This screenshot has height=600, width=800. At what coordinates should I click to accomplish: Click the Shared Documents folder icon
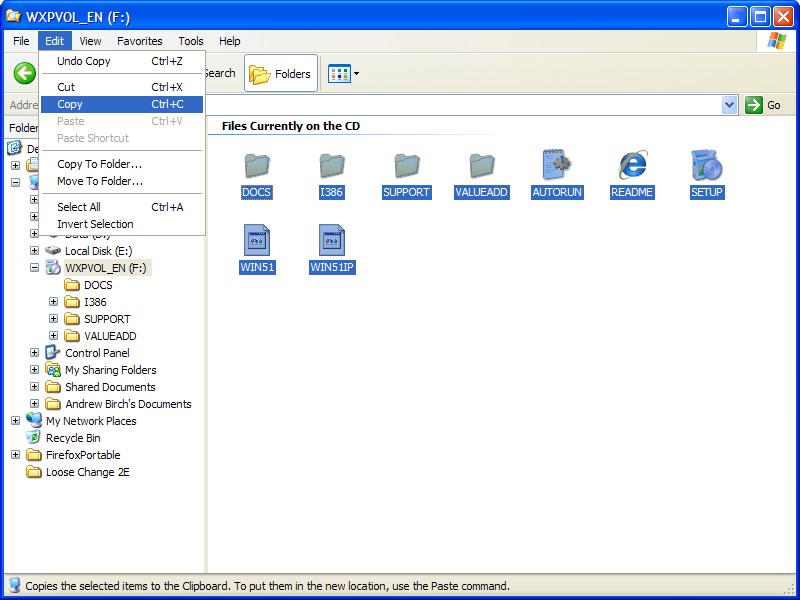(x=53, y=387)
